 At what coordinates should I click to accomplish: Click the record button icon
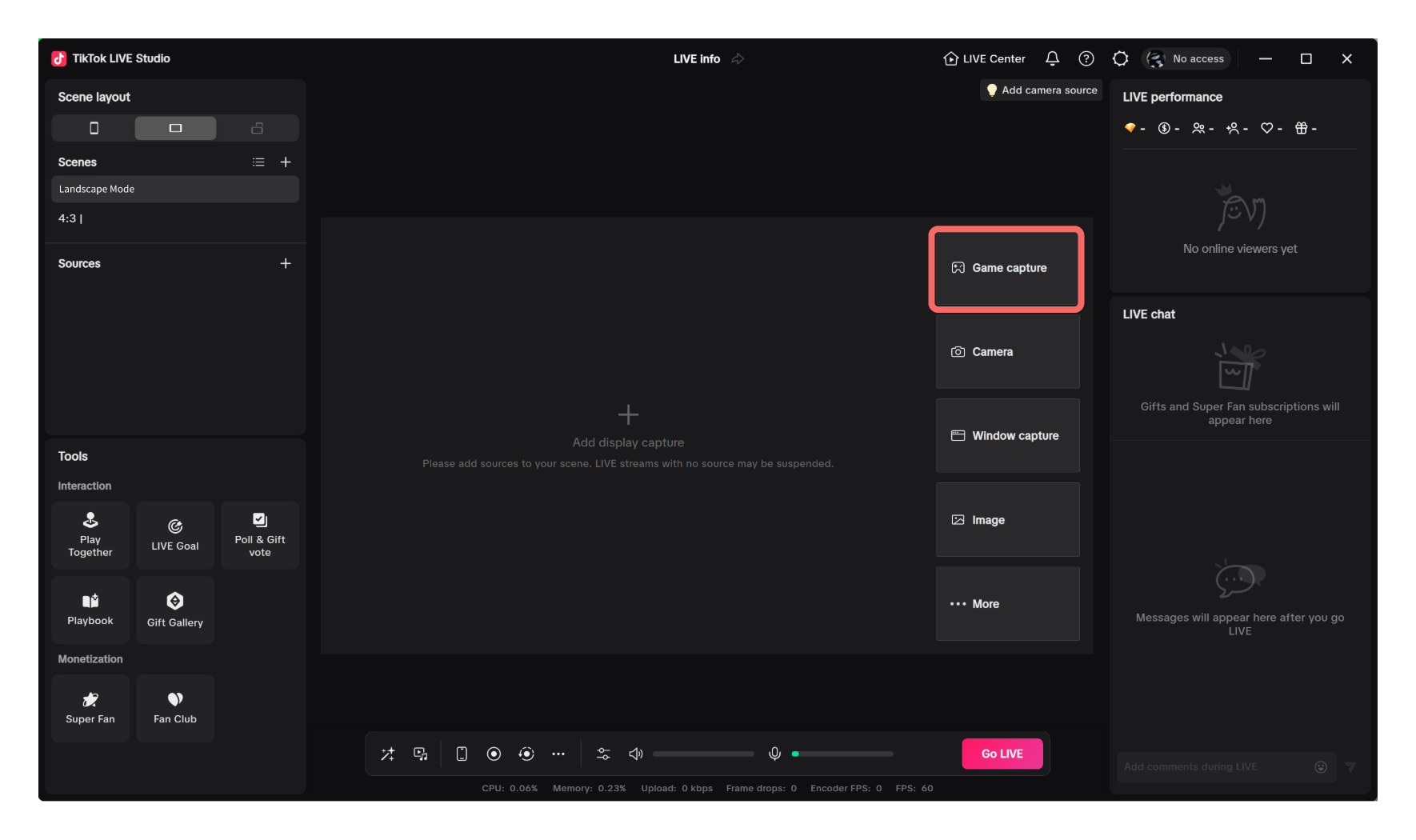[x=494, y=754]
